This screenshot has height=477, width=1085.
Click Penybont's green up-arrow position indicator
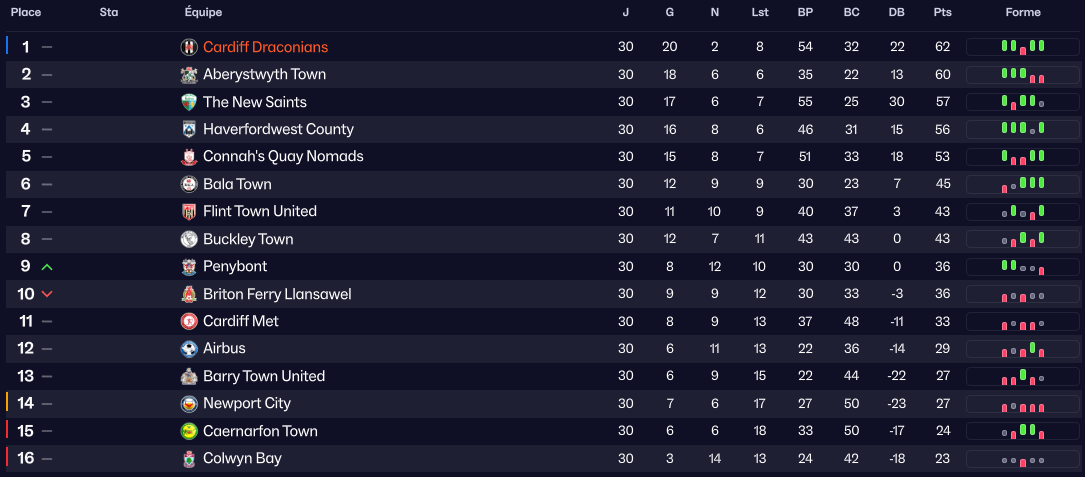47,267
